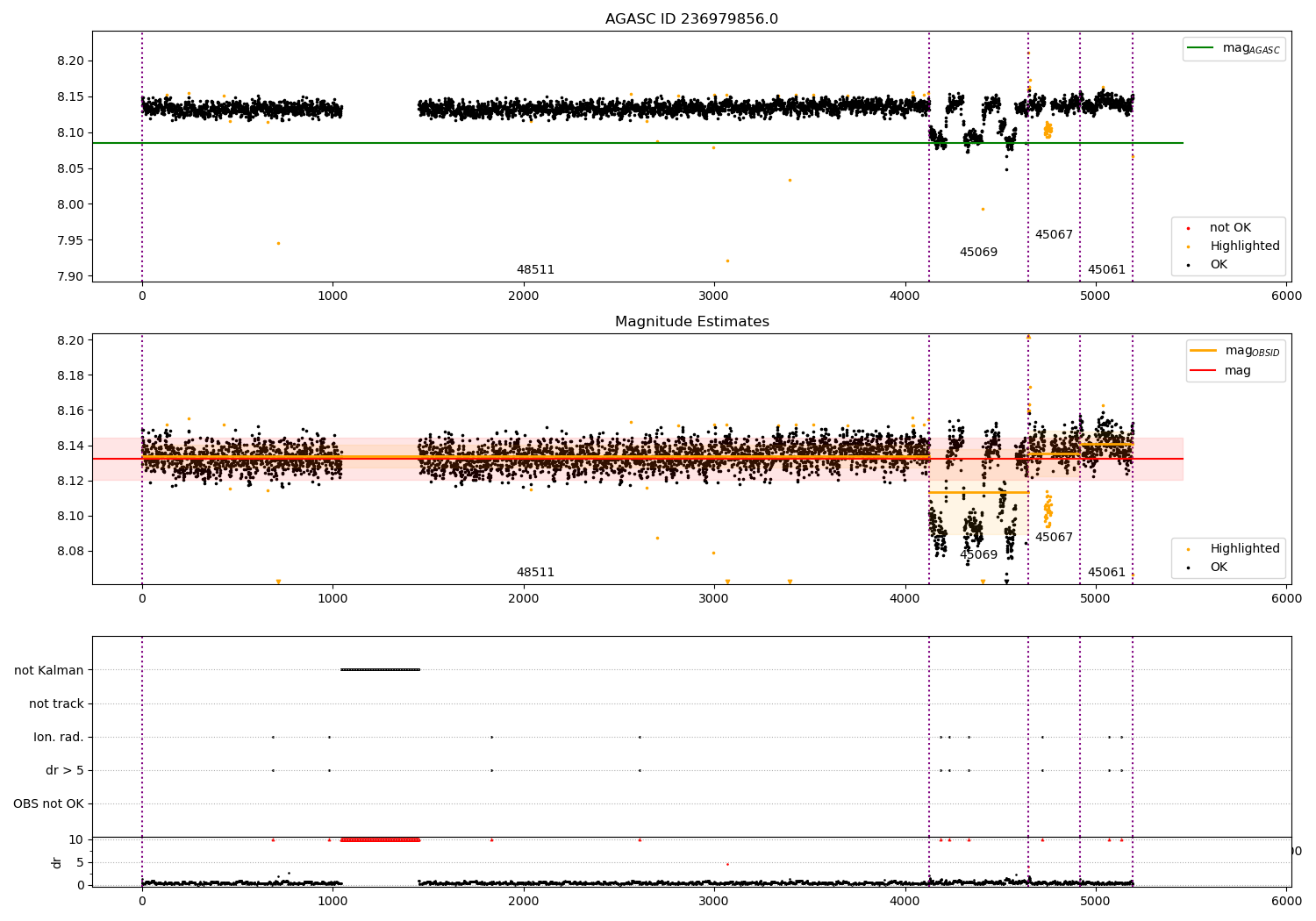Select the 45067 obsid label in top plot

tap(1054, 235)
